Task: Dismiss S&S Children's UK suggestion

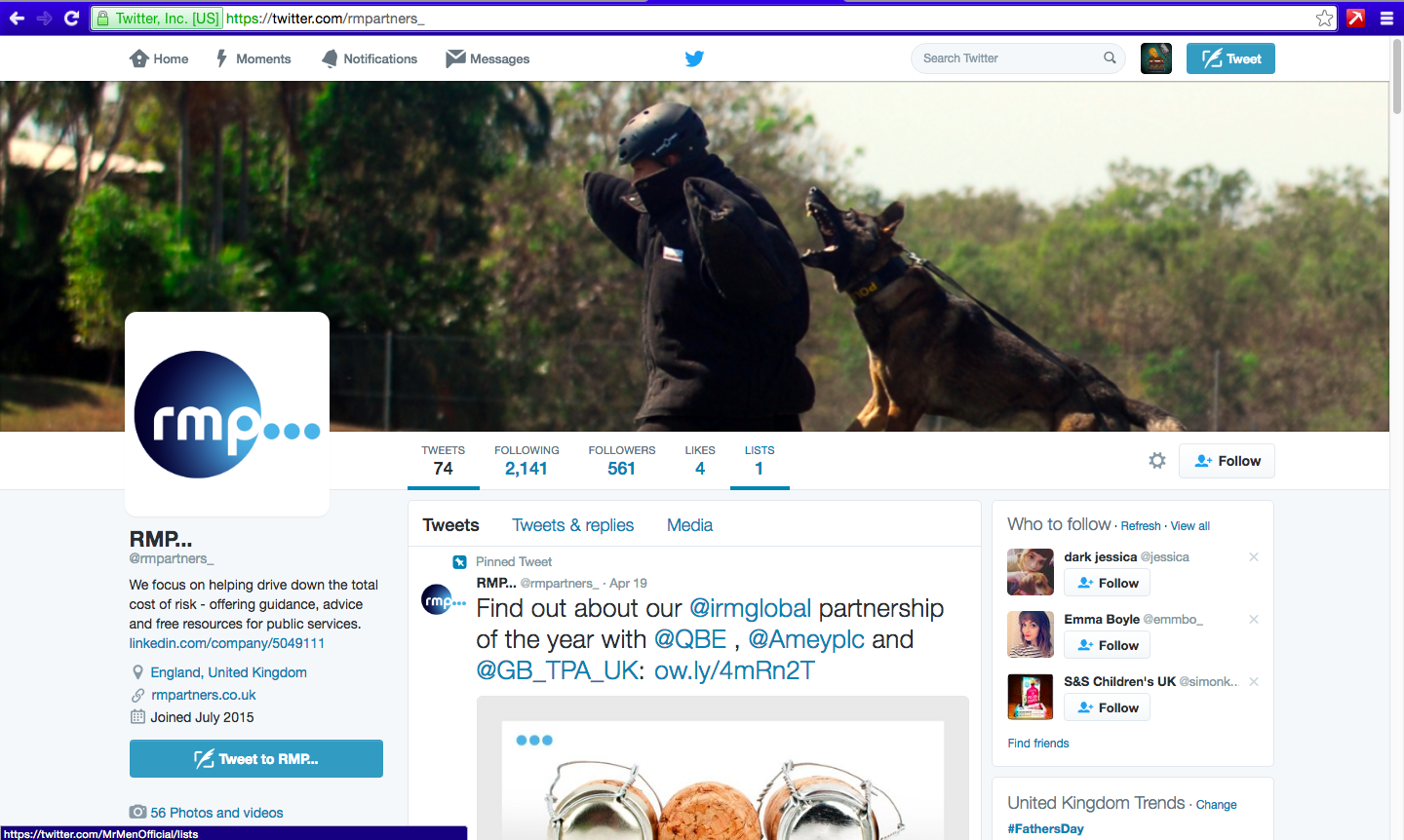Action: (1254, 682)
